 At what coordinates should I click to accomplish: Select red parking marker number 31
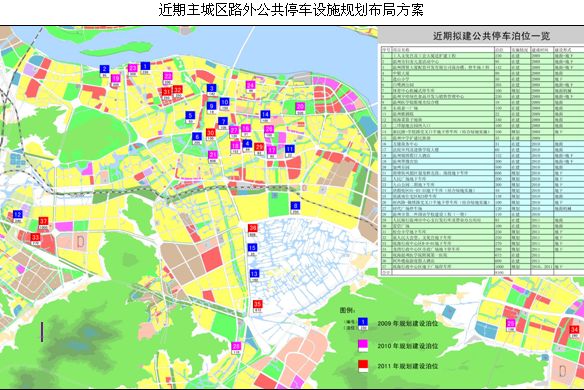166,93
